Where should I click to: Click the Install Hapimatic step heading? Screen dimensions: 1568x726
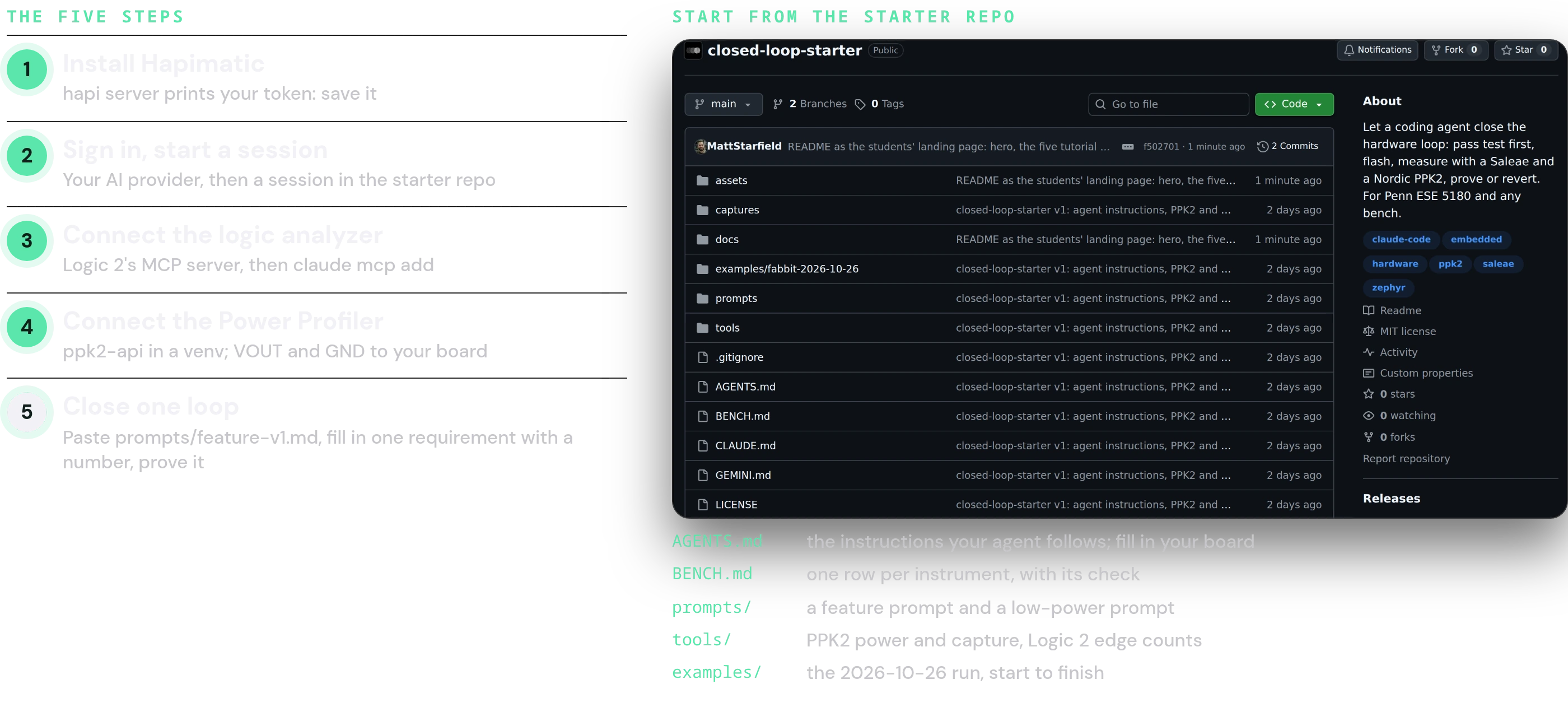[163, 63]
